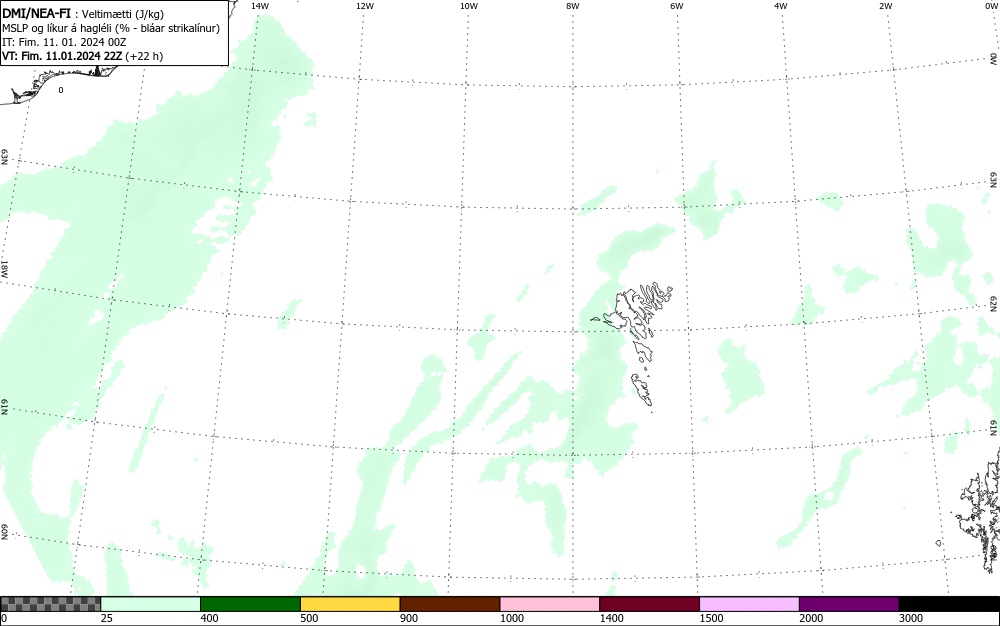1000x626 pixels.
Task: Click the Iceland coastline at the top left
Action: [x=61, y=83]
